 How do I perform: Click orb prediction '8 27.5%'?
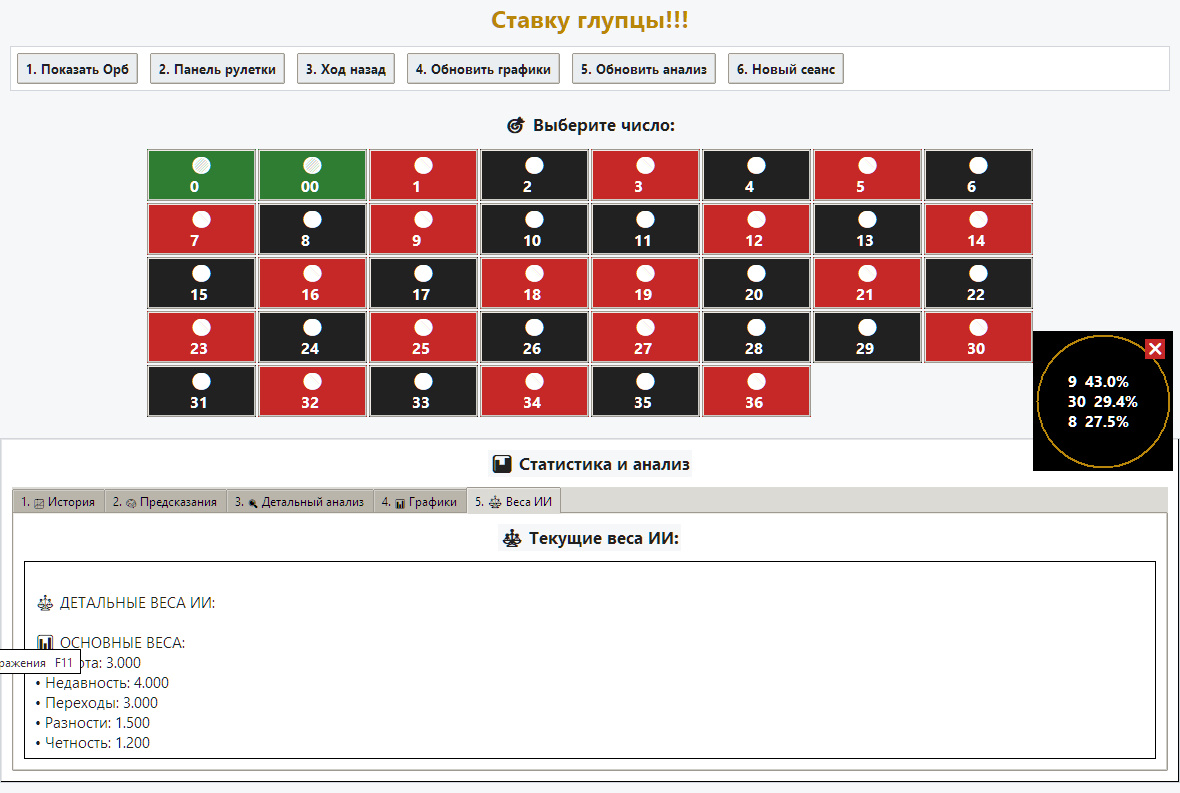click(x=1098, y=422)
